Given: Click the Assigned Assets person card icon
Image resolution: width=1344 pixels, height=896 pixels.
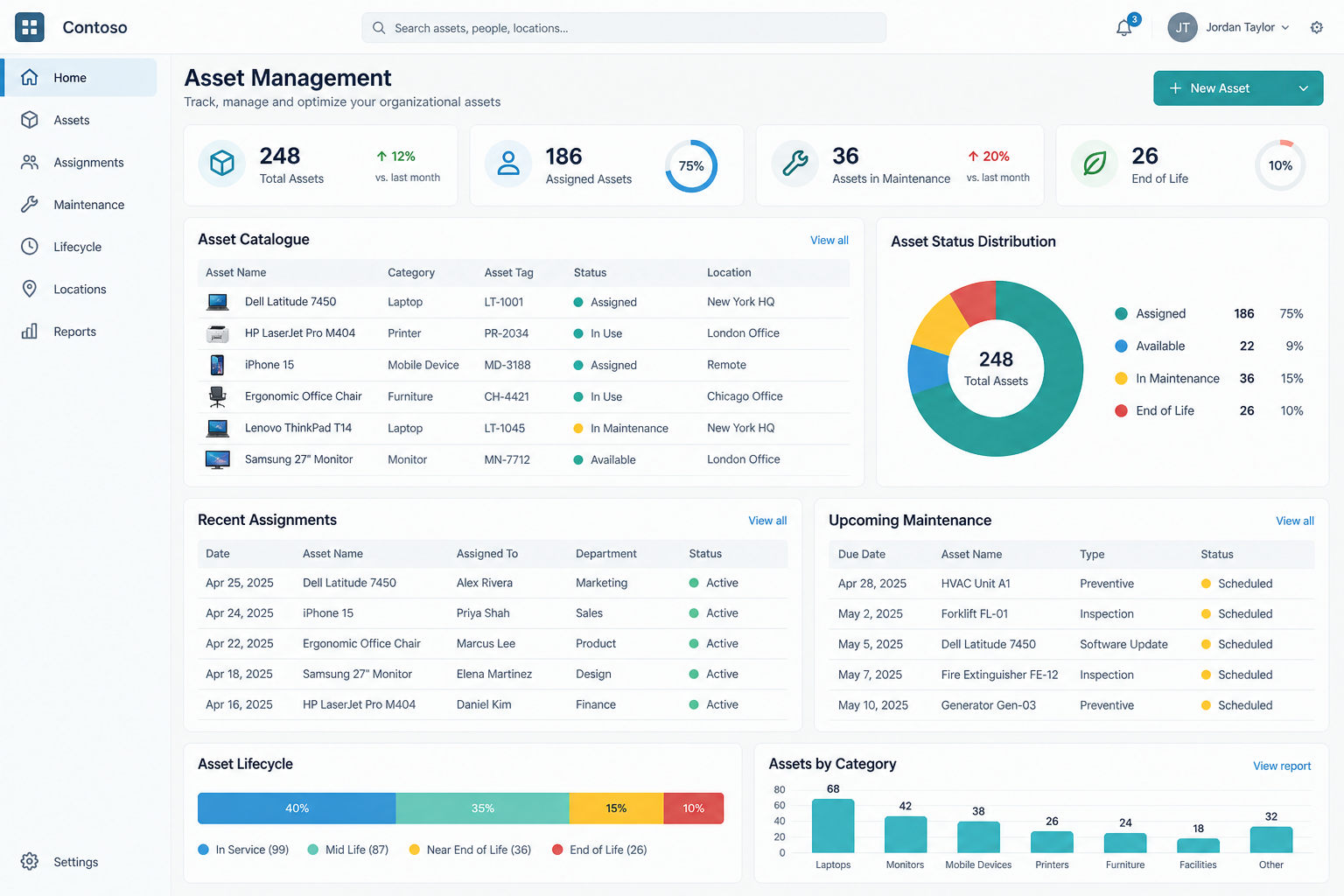Looking at the screenshot, I should pyautogui.click(x=508, y=164).
